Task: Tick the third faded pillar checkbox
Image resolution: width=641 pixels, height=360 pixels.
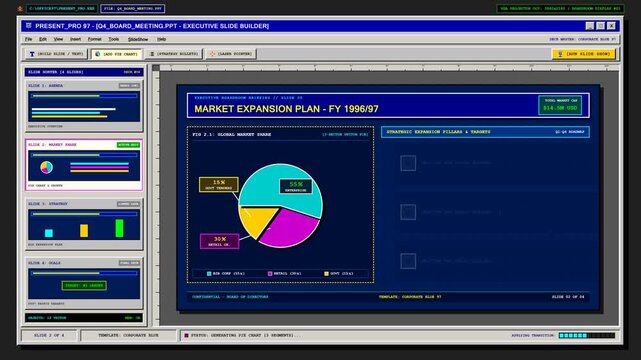Action: coord(408,261)
